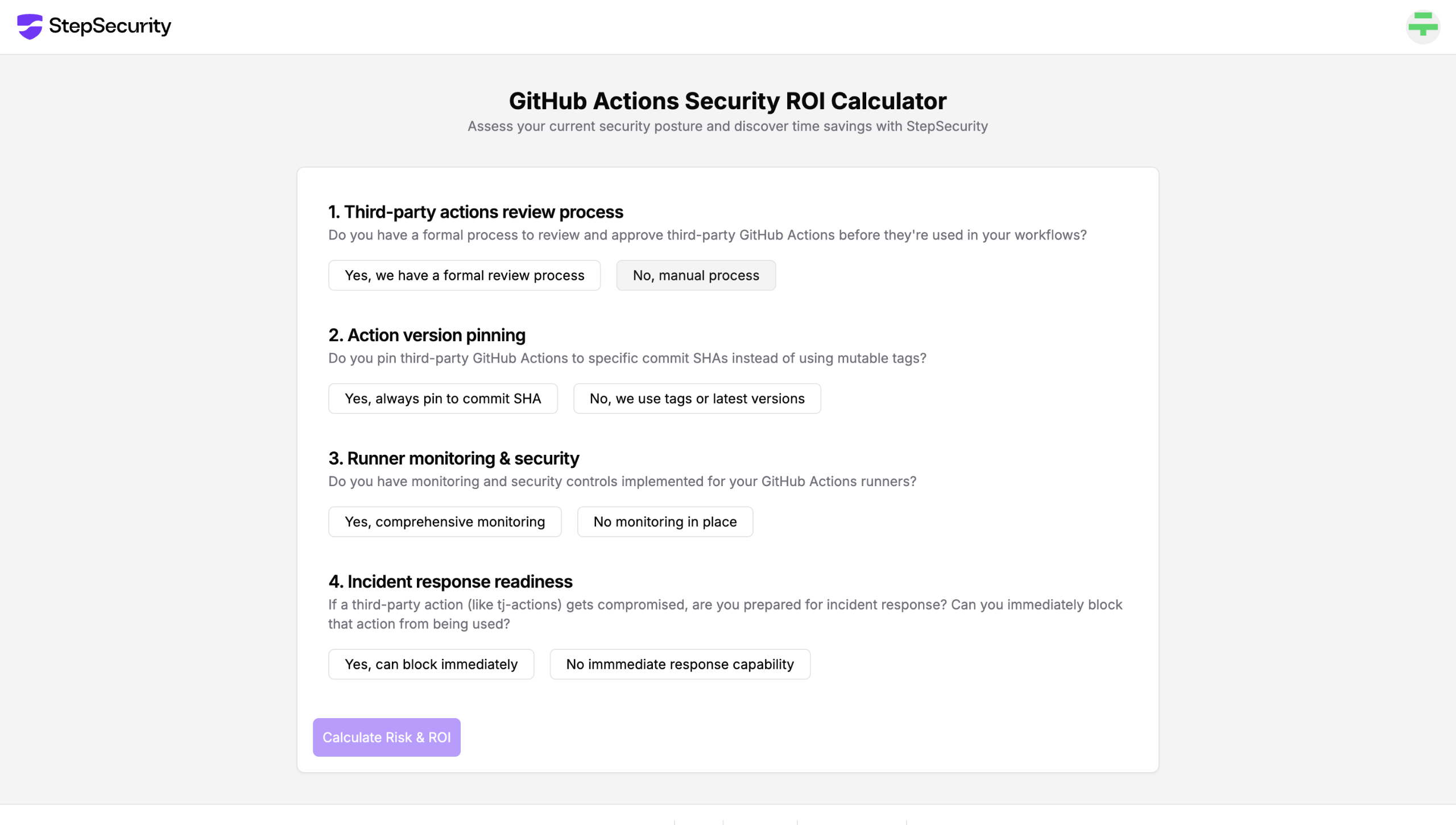Screen dimensions: 1456x825
Task: Select "Yes, we have a formal review process"
Action: point(464,275)
